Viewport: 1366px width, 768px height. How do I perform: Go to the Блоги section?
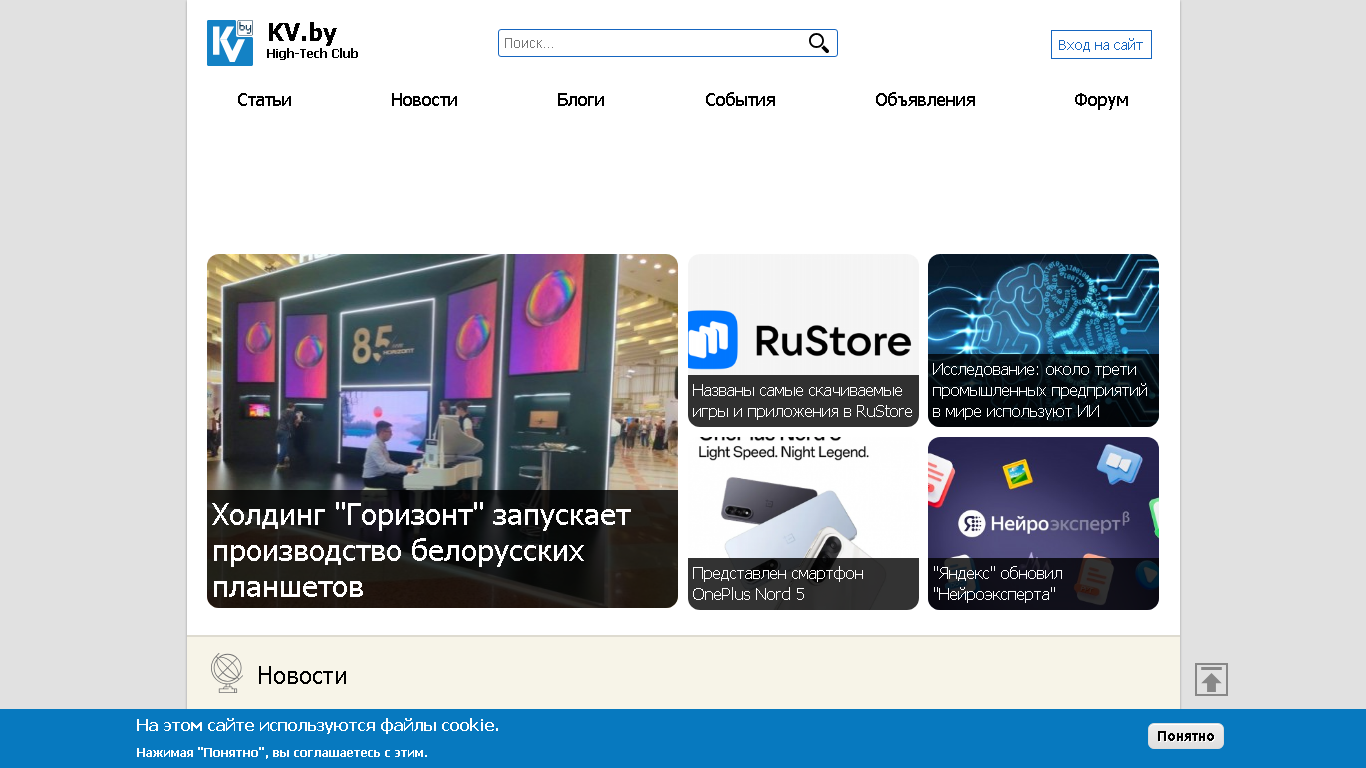click(x=581, y=100)
